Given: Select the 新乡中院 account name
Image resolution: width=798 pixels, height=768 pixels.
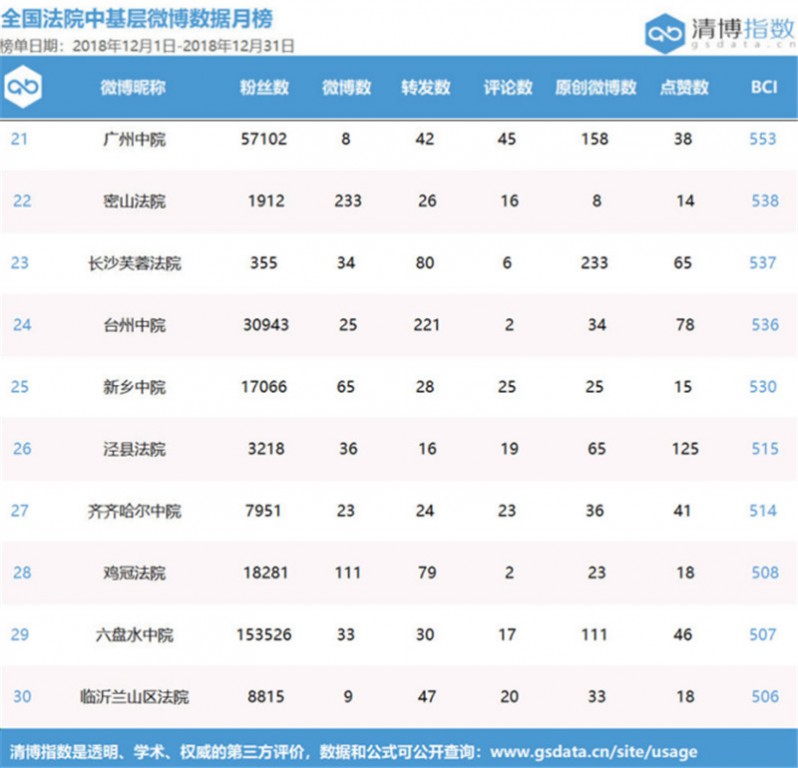Looking at the screenshot, I should point(134,387).
